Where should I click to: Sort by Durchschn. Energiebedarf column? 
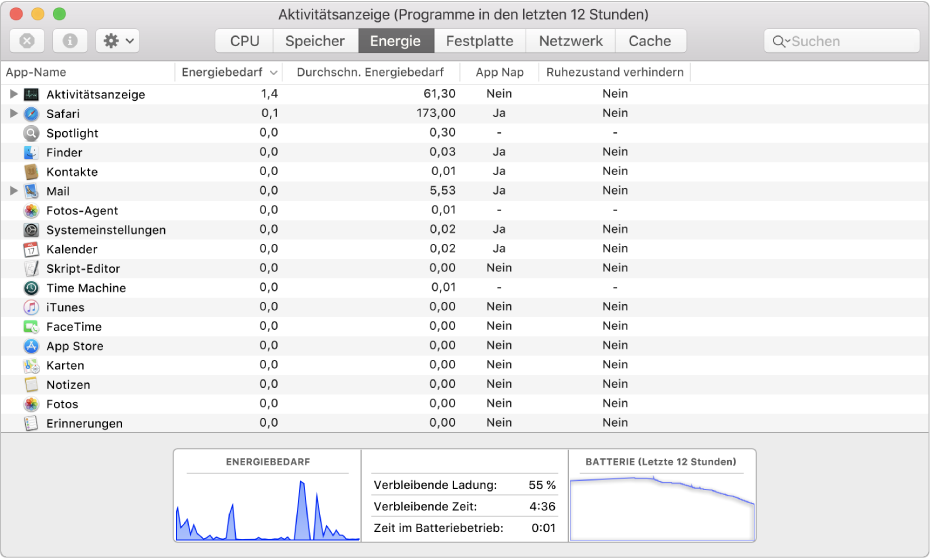coord(370,72)
